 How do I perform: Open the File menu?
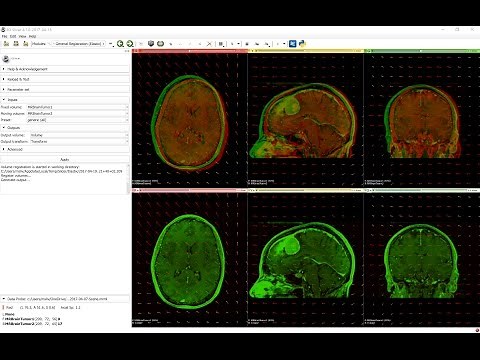(x=4, y=36)
